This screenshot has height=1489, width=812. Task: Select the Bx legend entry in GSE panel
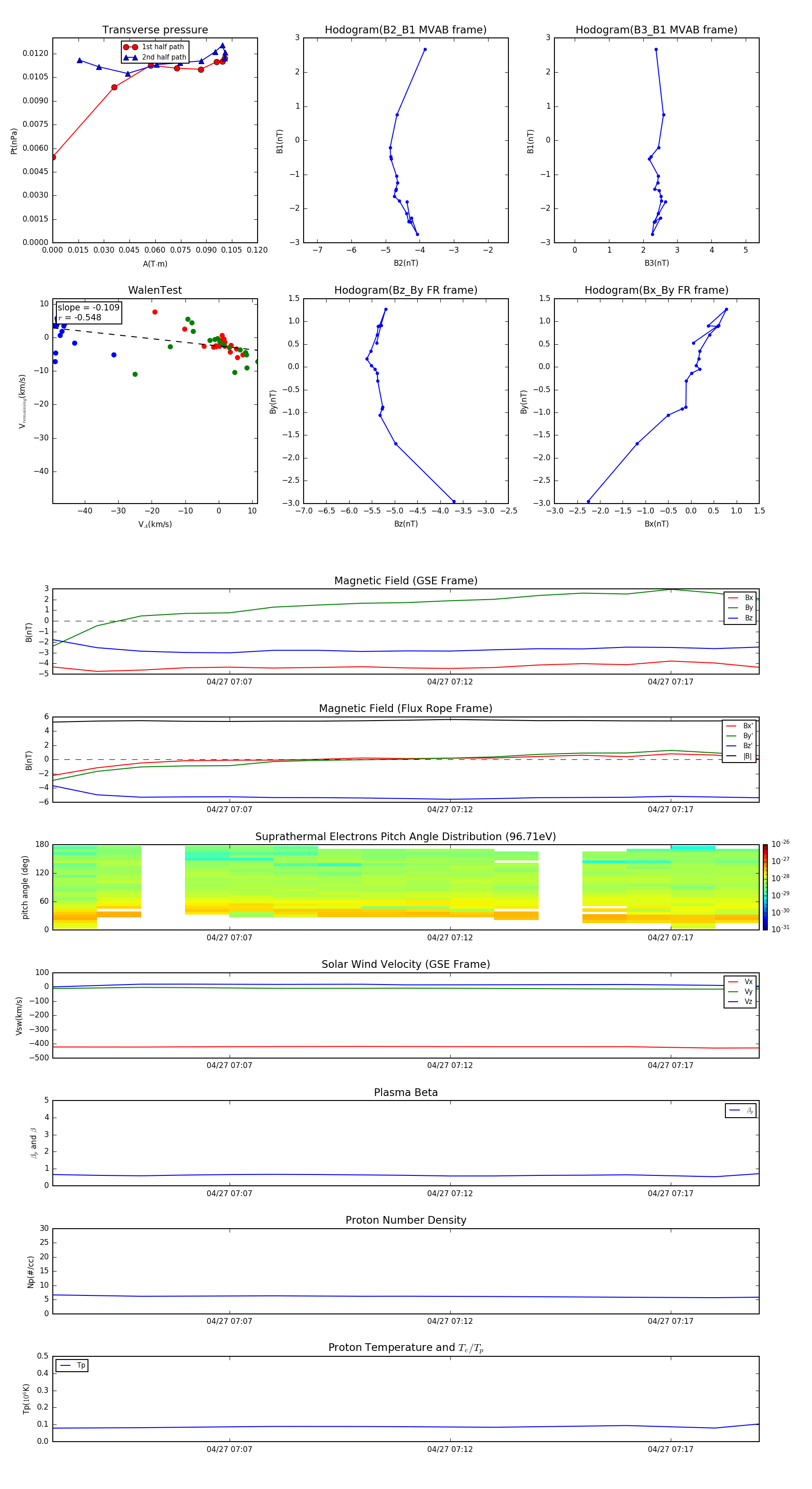(740, 598)
